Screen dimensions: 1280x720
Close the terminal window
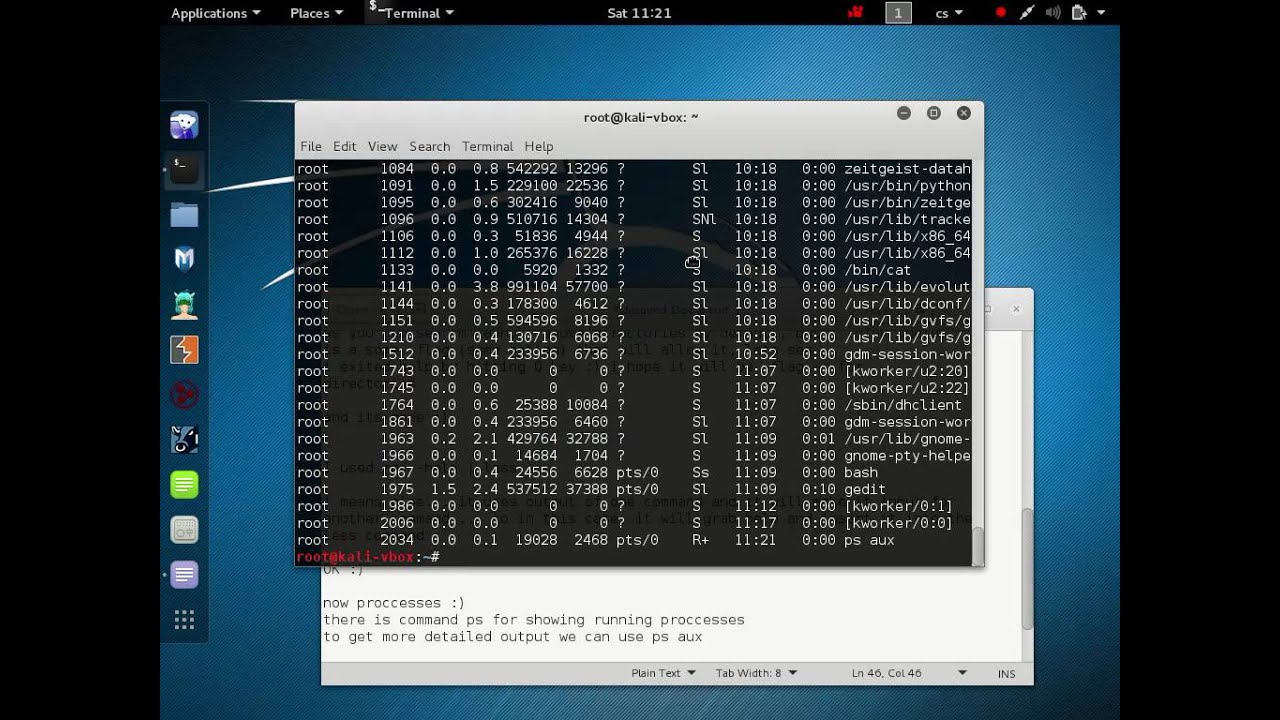point(964,113)
